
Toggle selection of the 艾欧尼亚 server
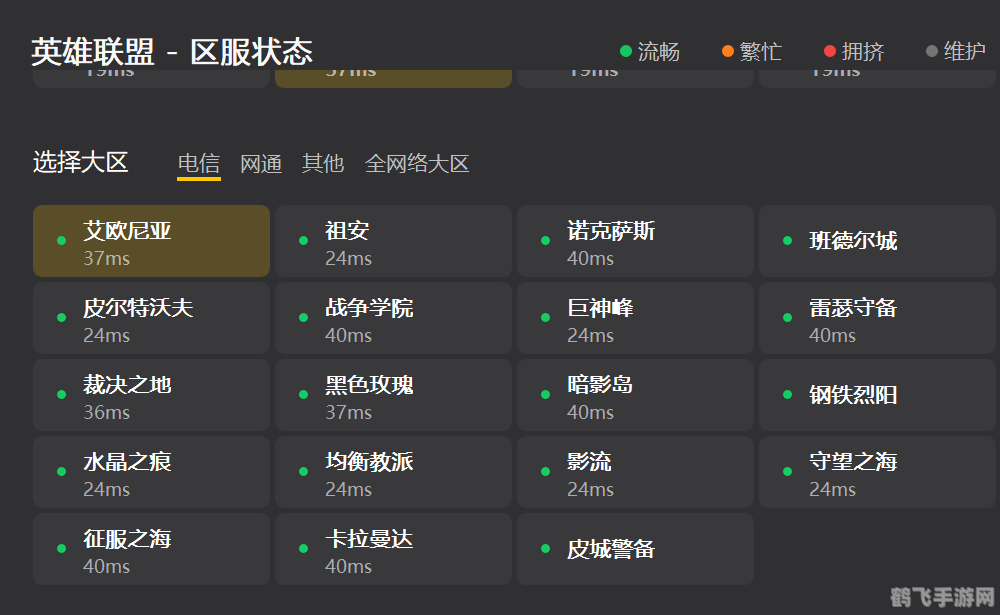(150, 240)
